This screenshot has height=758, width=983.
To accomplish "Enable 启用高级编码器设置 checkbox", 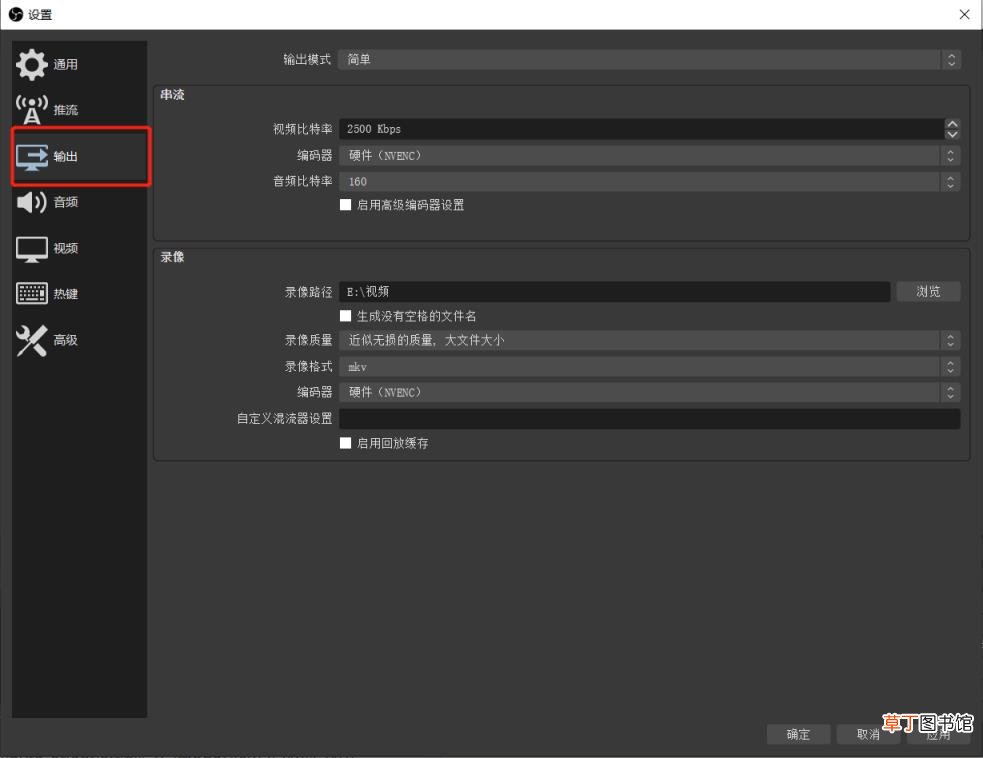I will [x=345, y=205].
